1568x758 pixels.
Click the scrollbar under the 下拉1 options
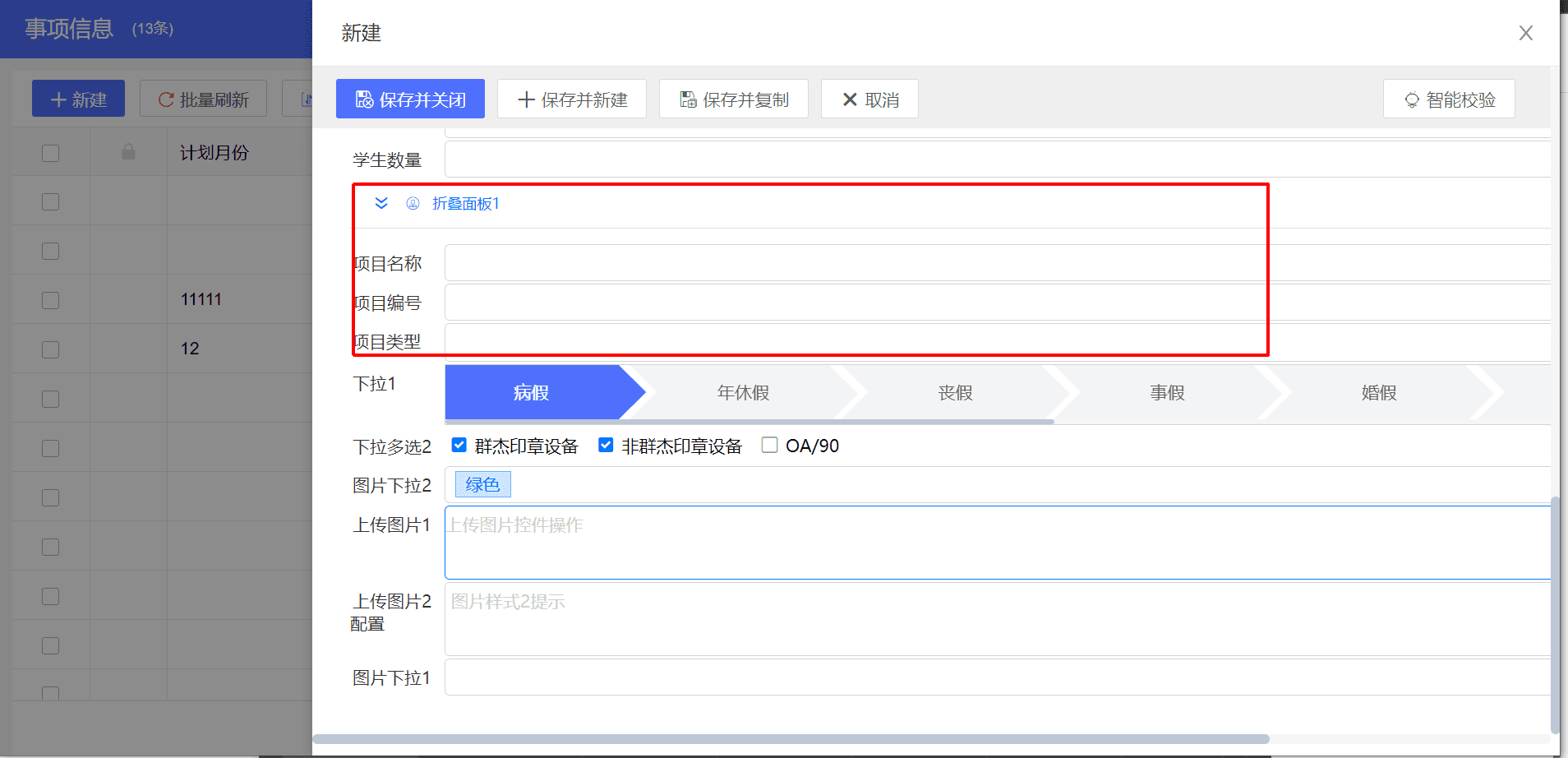click(x=749, y=422)
